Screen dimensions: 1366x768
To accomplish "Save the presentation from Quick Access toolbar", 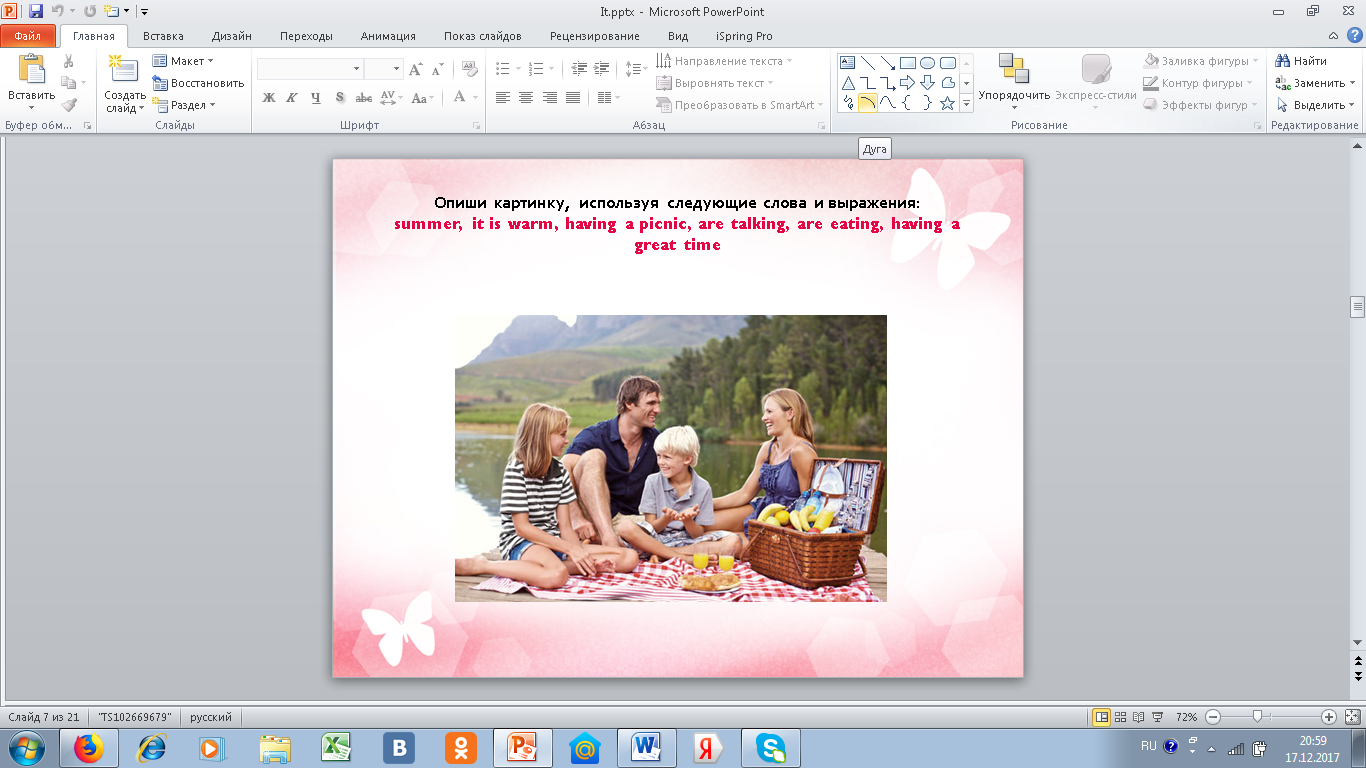I will point(36,12).
